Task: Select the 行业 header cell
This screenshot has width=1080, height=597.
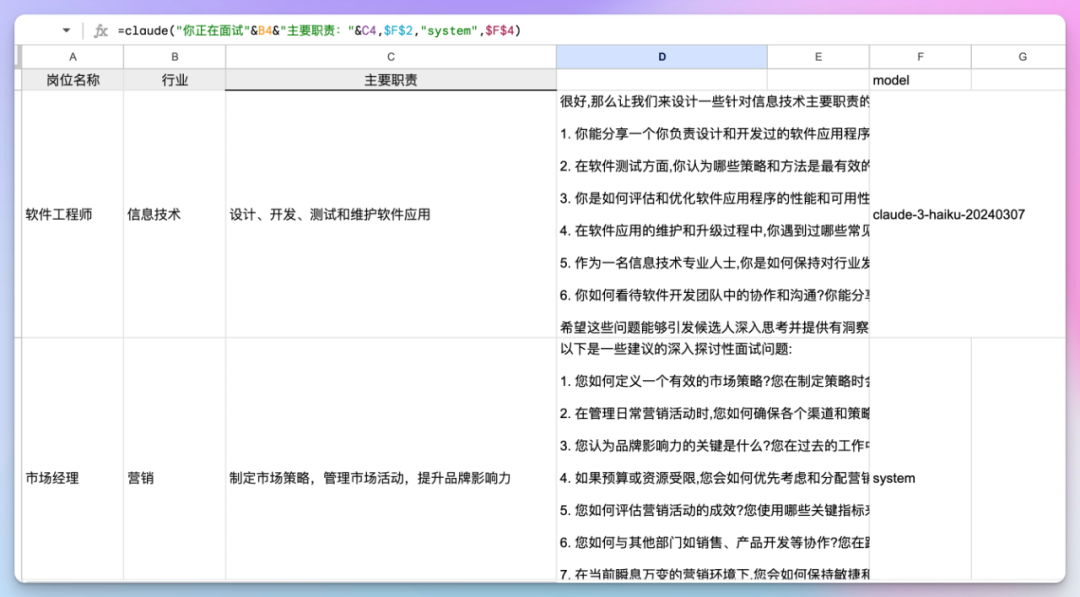Action: click(x=174, y=80)
